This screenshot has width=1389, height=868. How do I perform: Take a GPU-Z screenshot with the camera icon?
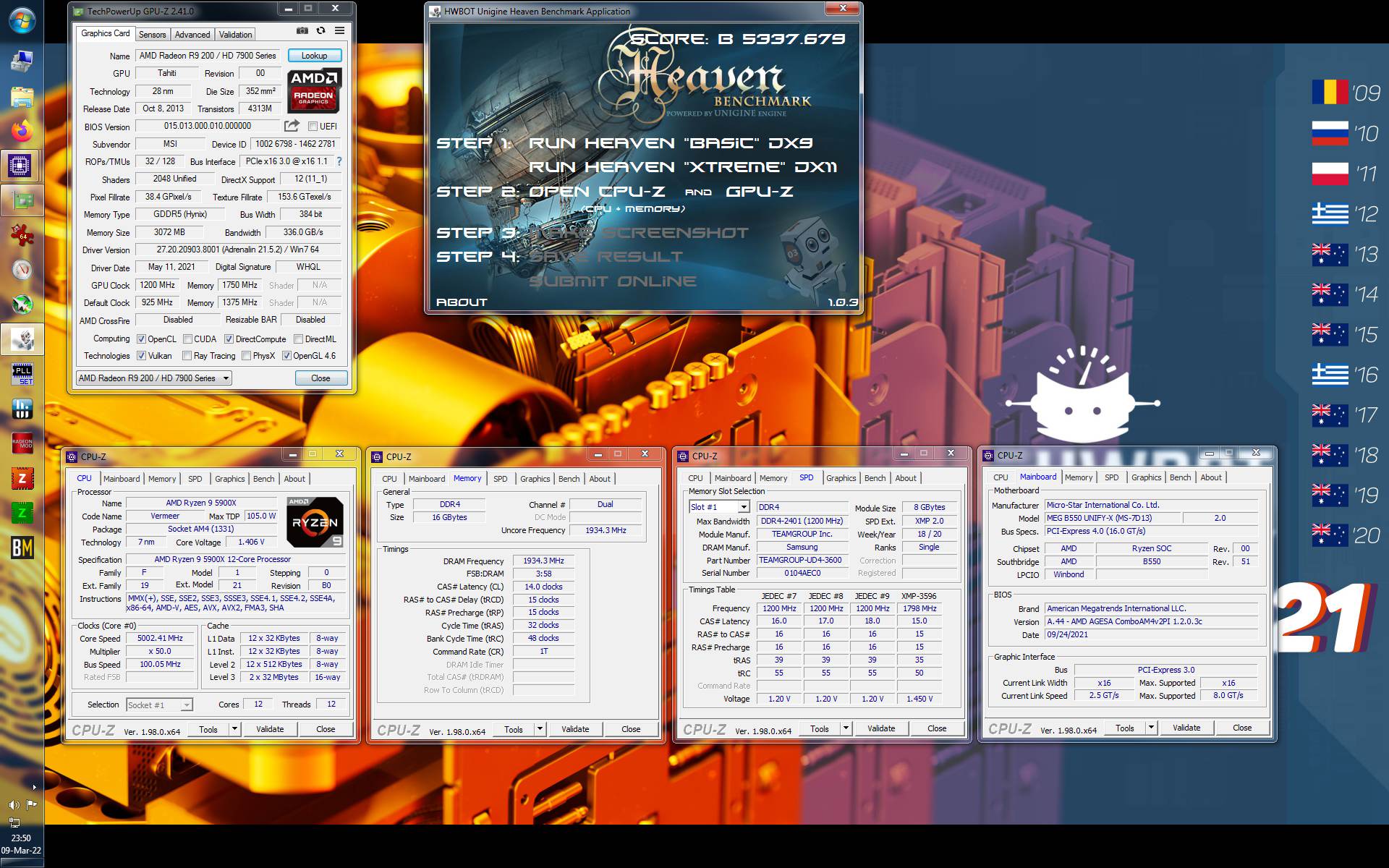coord(302,31)
